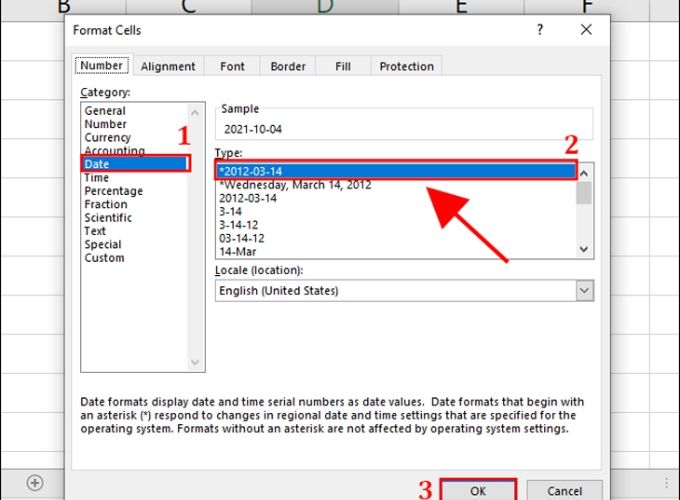The width and height of the screenshot is (680, 500).
Task: Click Category list scroll down arrow
Action: [195, 362]
